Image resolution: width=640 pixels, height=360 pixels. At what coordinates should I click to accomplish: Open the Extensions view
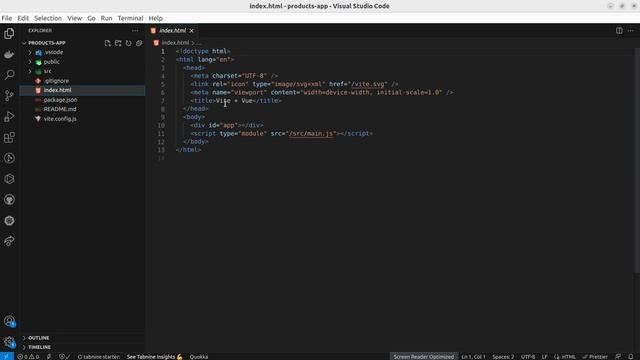pos(9,138)
